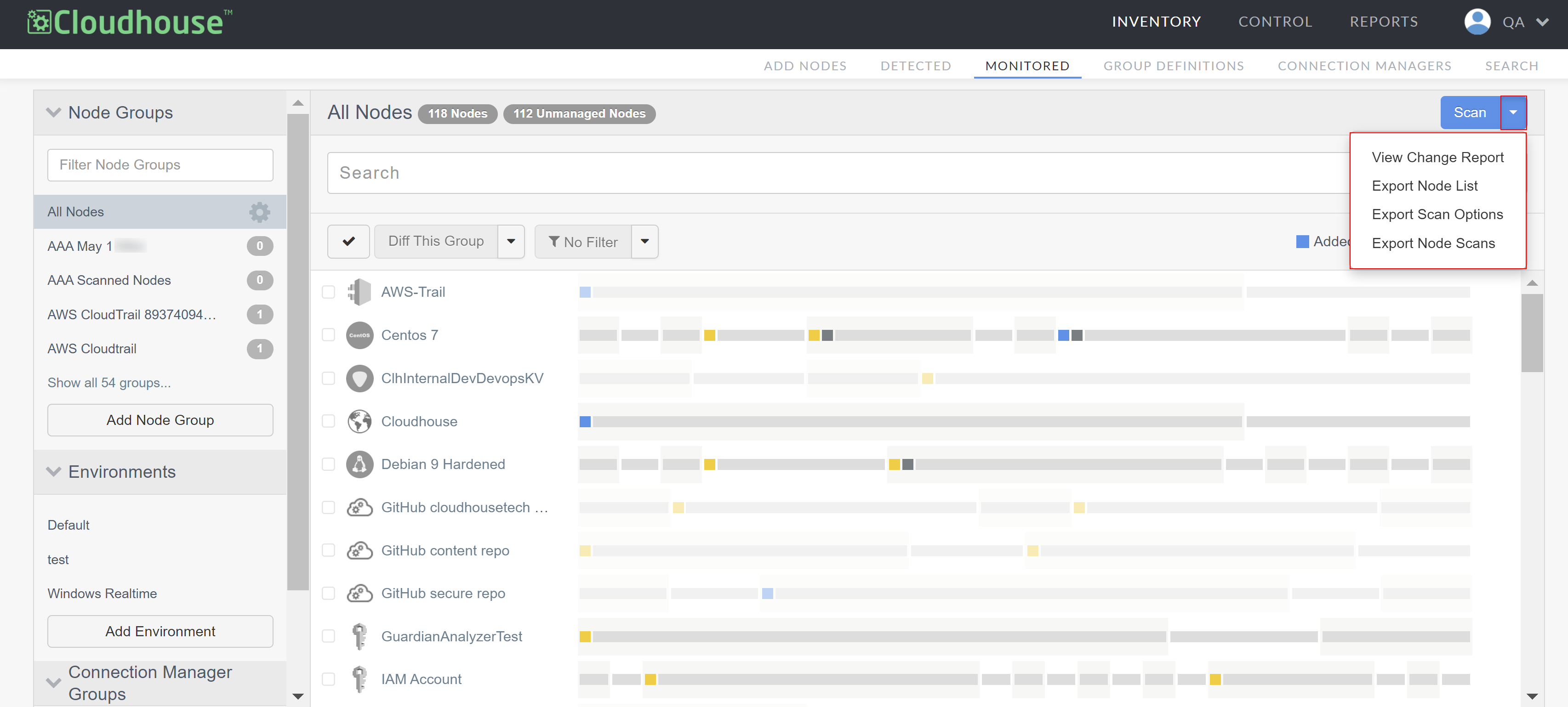Click the Centos 7 node icon
This screenshot has height=707, width=1568.
coord(359,335)
